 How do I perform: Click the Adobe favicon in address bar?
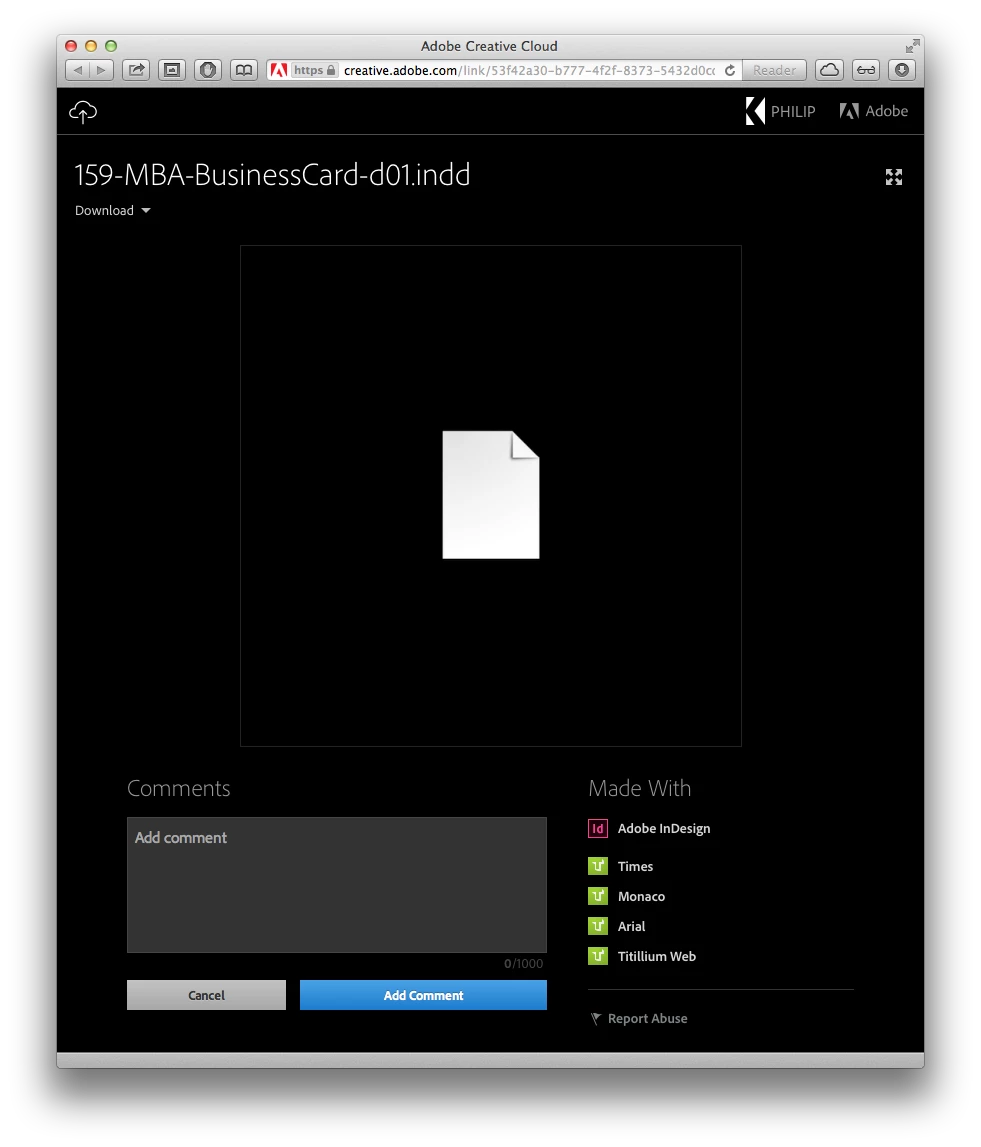click(278, 70)
